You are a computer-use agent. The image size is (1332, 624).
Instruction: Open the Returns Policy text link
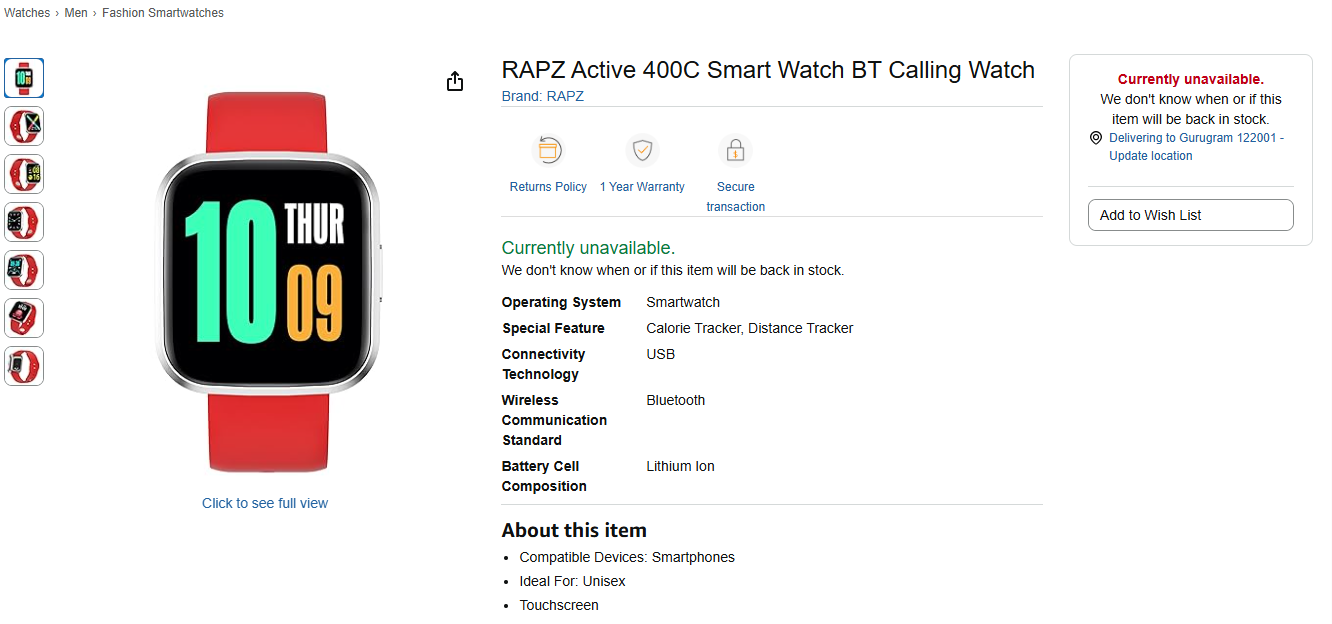click(x=548, y=187)
